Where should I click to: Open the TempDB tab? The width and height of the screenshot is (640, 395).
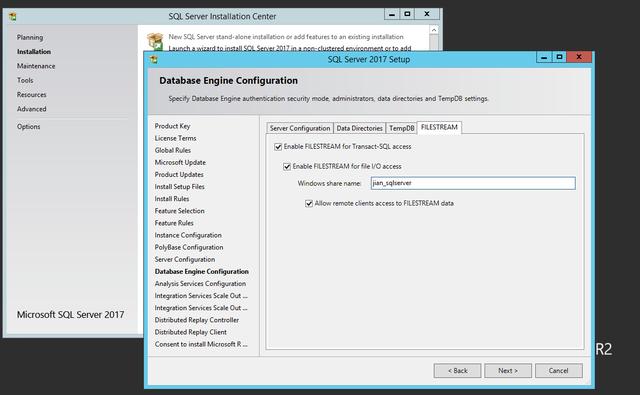[401, 128]
